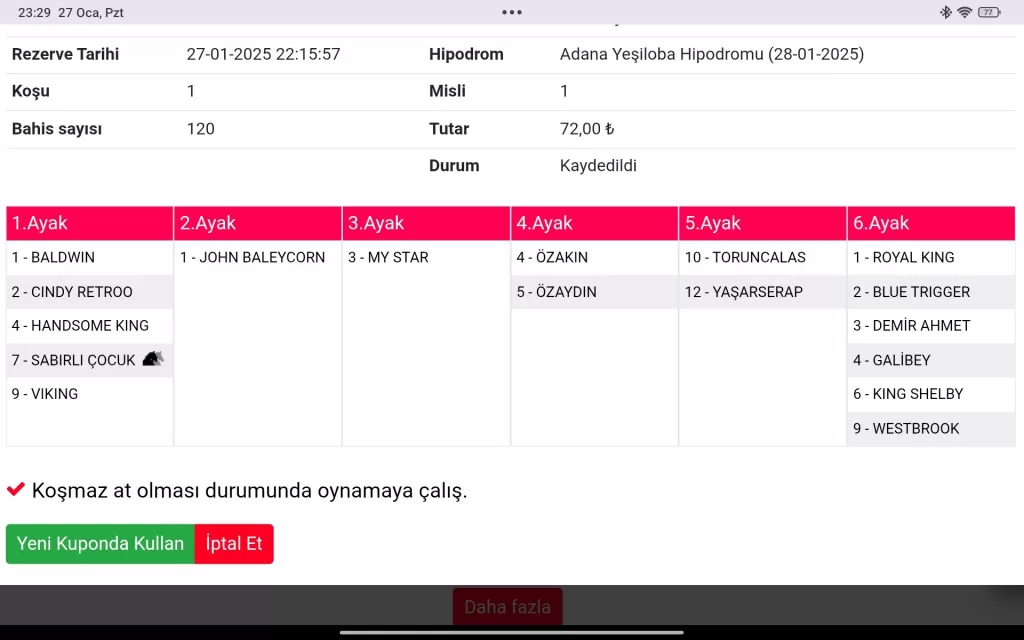Tap the battery indicator icon
Screen dimensions: 1024x640
[989, 12]
